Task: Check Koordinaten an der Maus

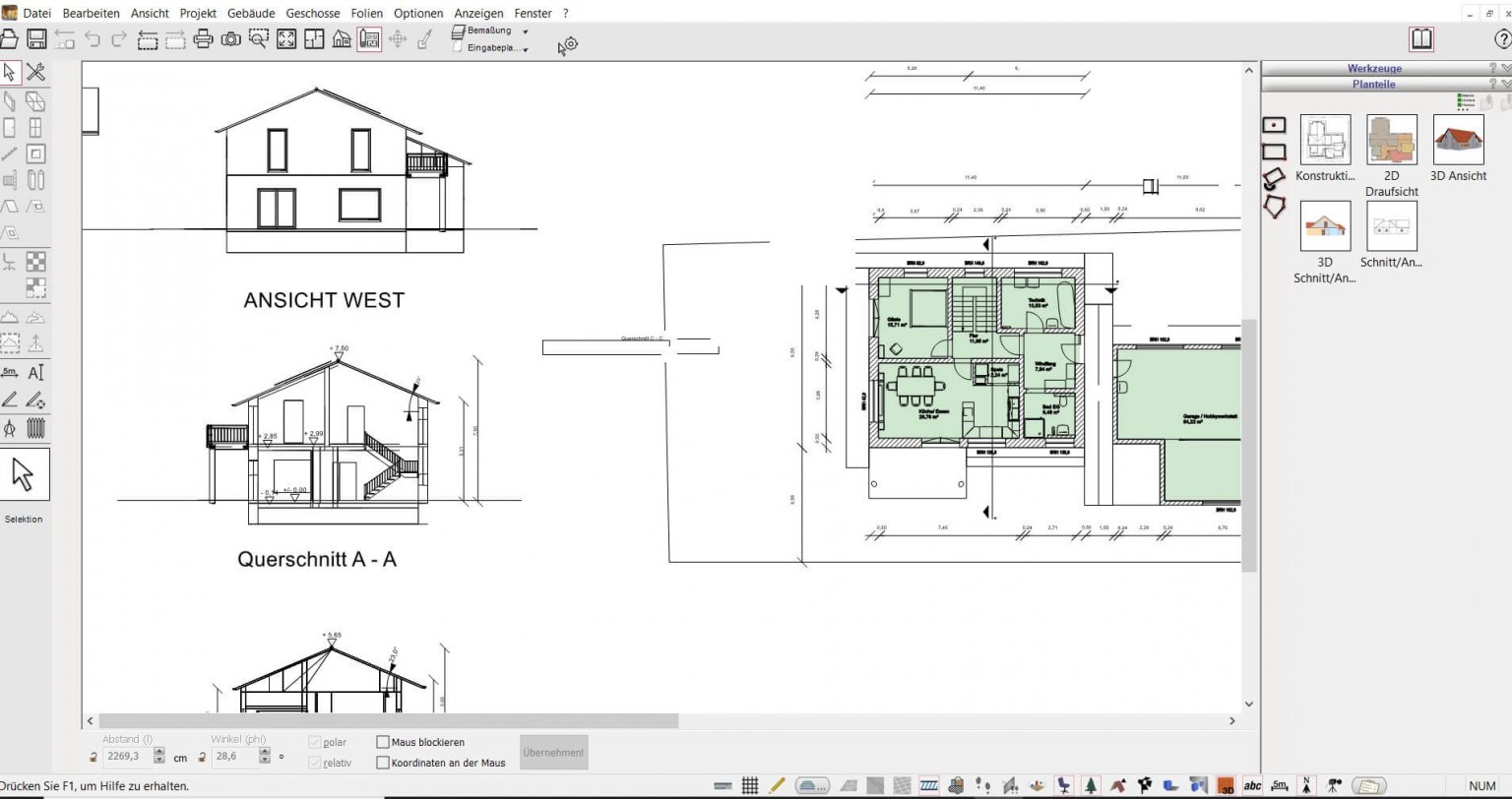Action: [x=382, y=763]
